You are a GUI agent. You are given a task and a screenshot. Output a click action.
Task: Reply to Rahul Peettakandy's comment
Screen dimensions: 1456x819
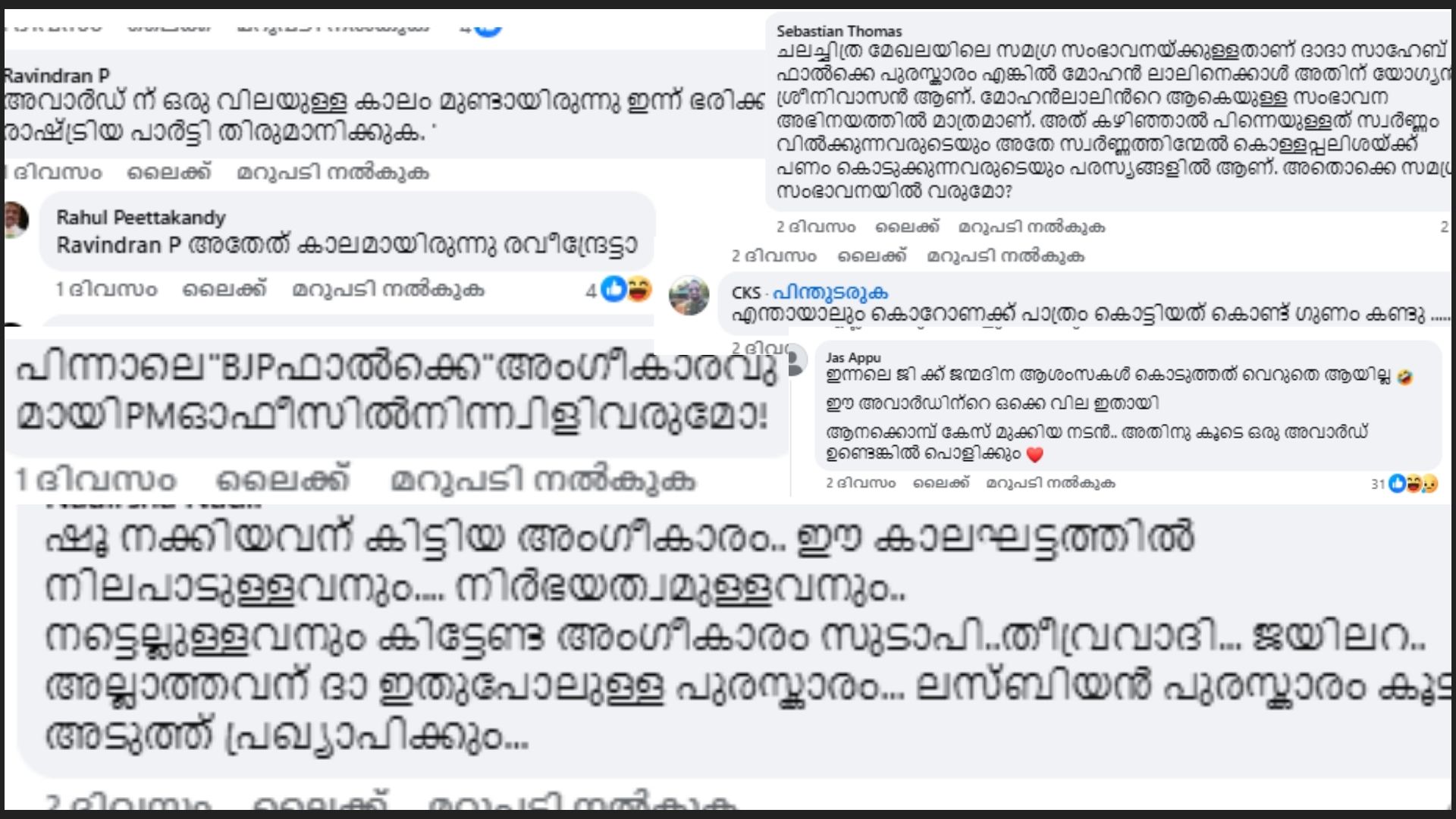[x=388, y=290]
